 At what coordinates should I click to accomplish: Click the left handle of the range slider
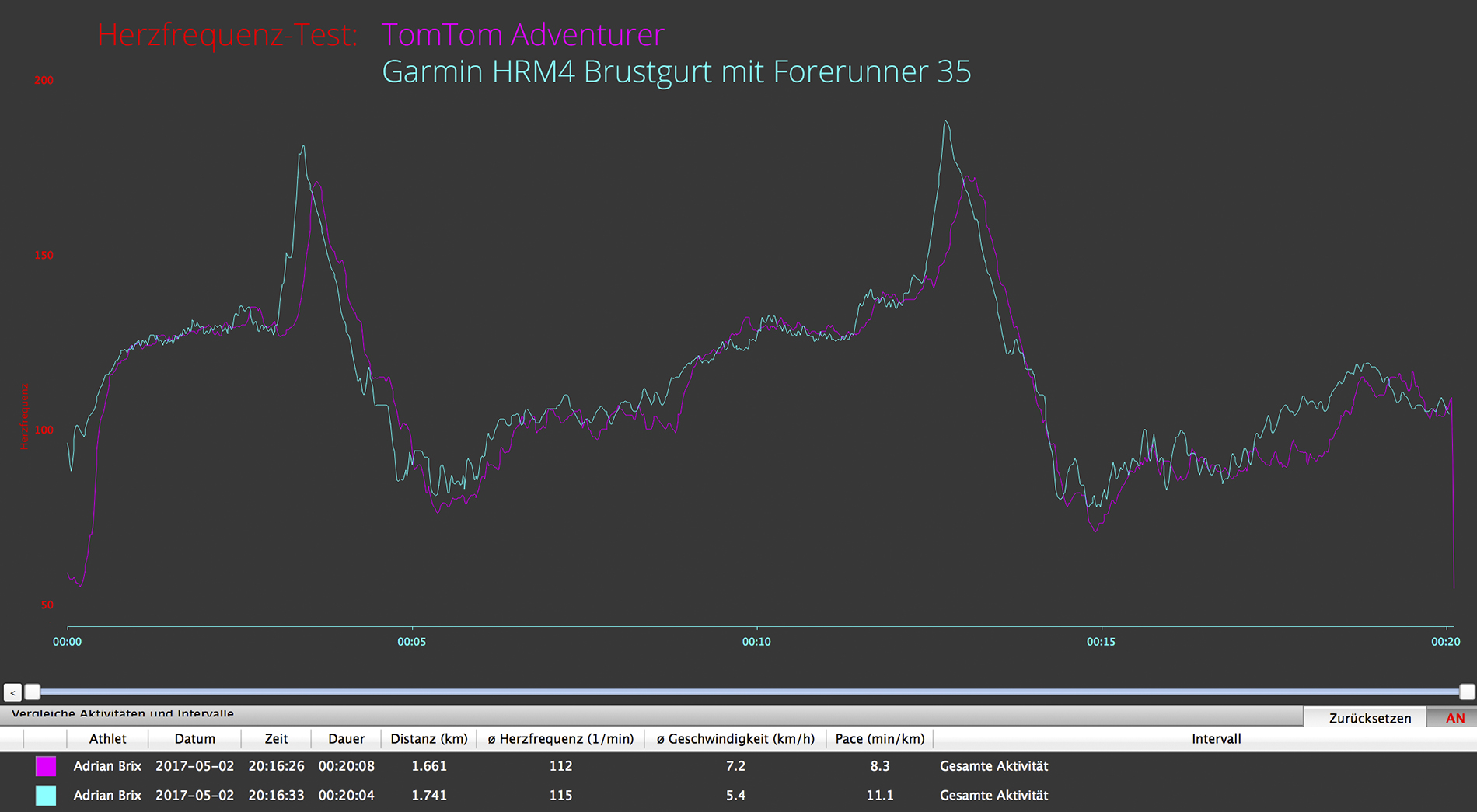(x=32, y=692)
